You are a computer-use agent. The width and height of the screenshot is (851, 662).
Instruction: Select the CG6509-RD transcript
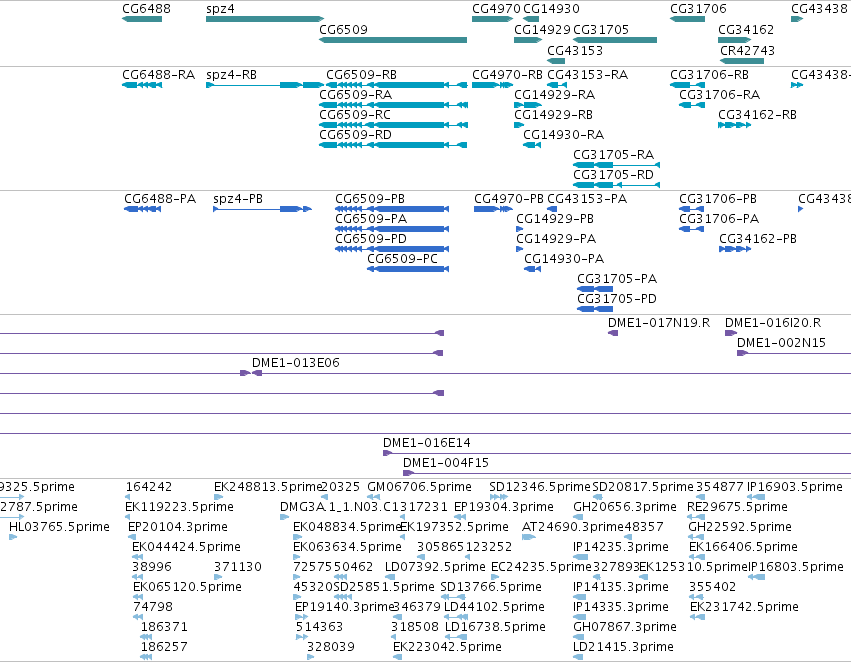393,145
